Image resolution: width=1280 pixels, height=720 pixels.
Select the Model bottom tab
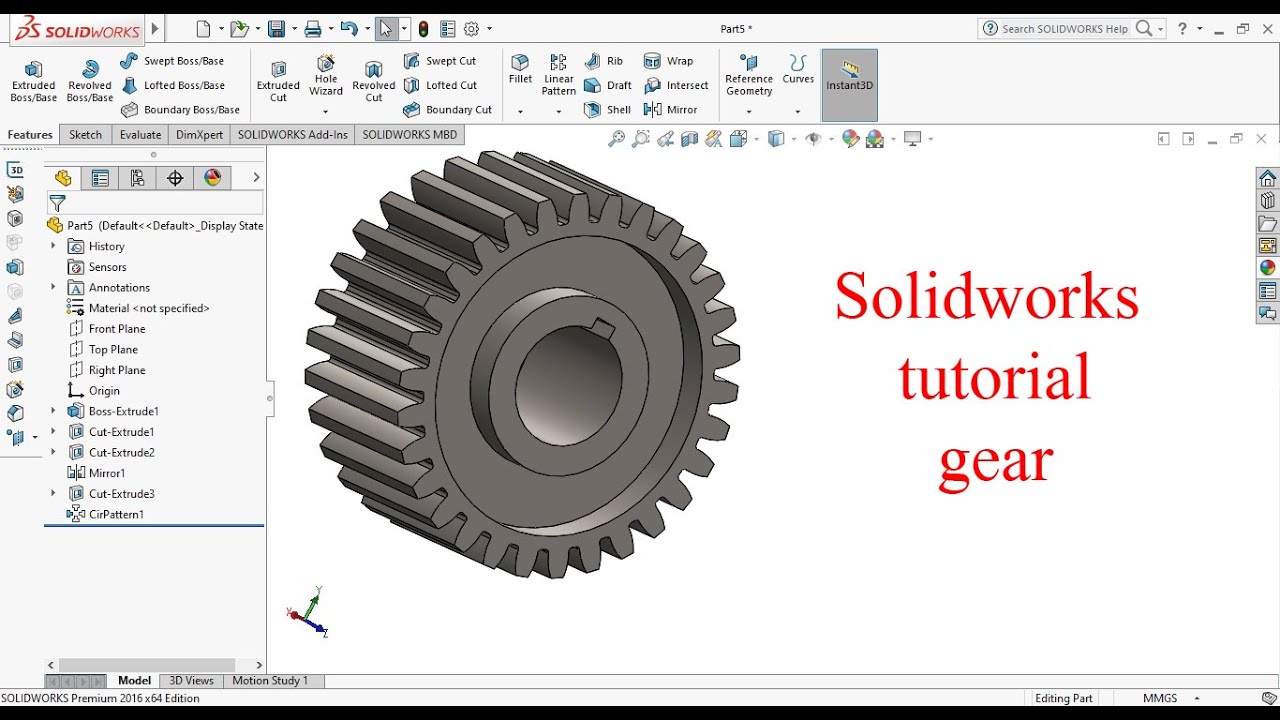[x=134, y=681]
